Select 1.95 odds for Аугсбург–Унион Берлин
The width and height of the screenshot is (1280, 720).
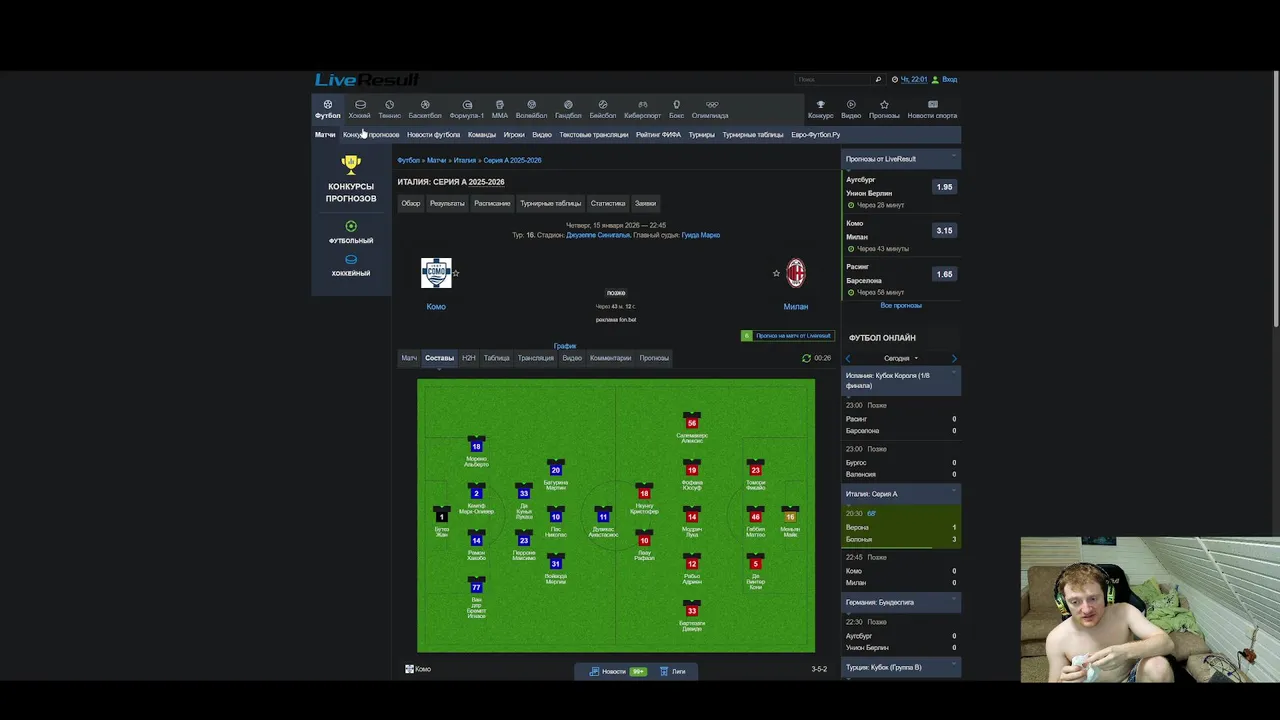944,187
